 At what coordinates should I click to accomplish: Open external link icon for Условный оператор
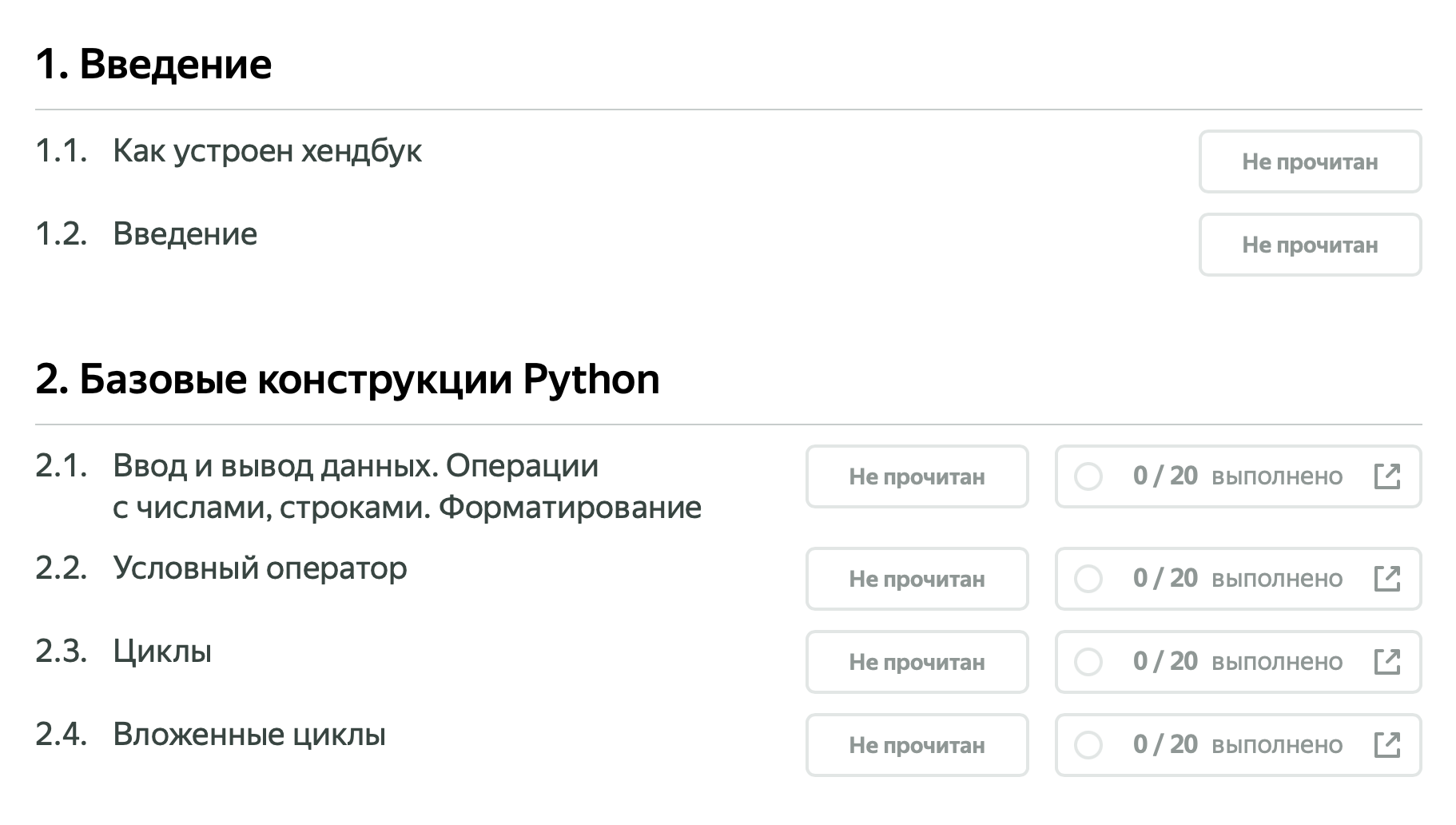pyautogui.click(x=1386, y=579)
